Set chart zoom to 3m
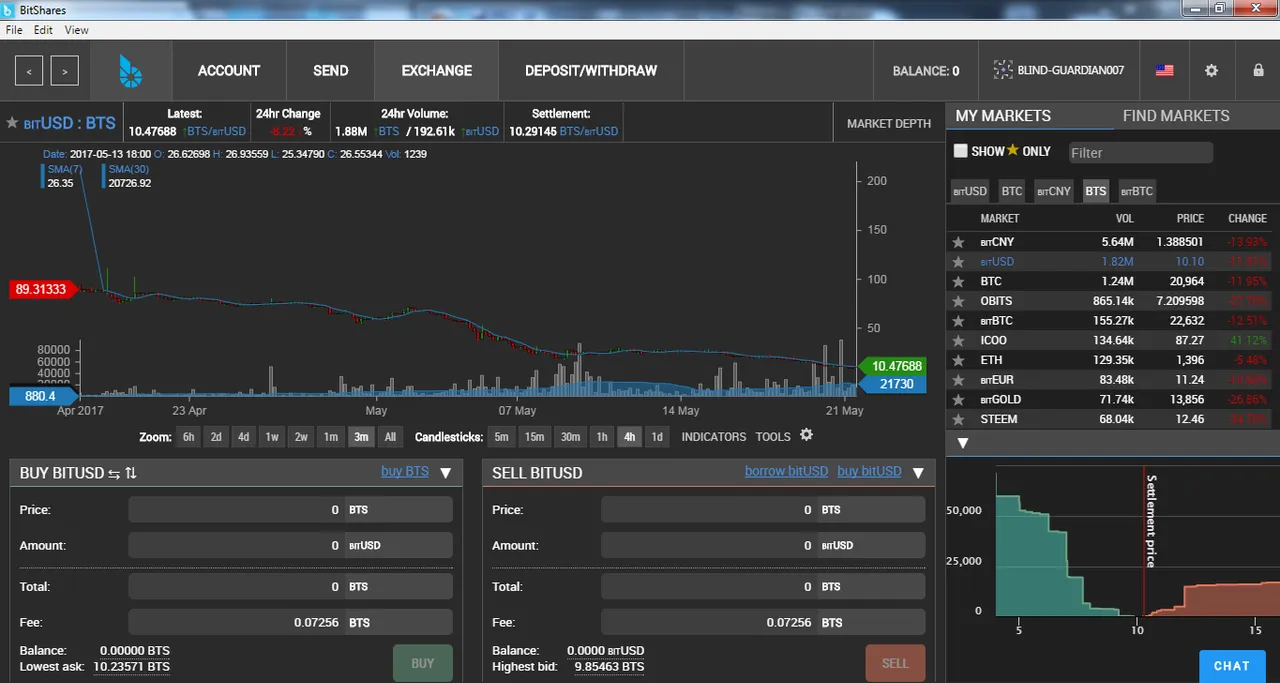 coord(361,437)
